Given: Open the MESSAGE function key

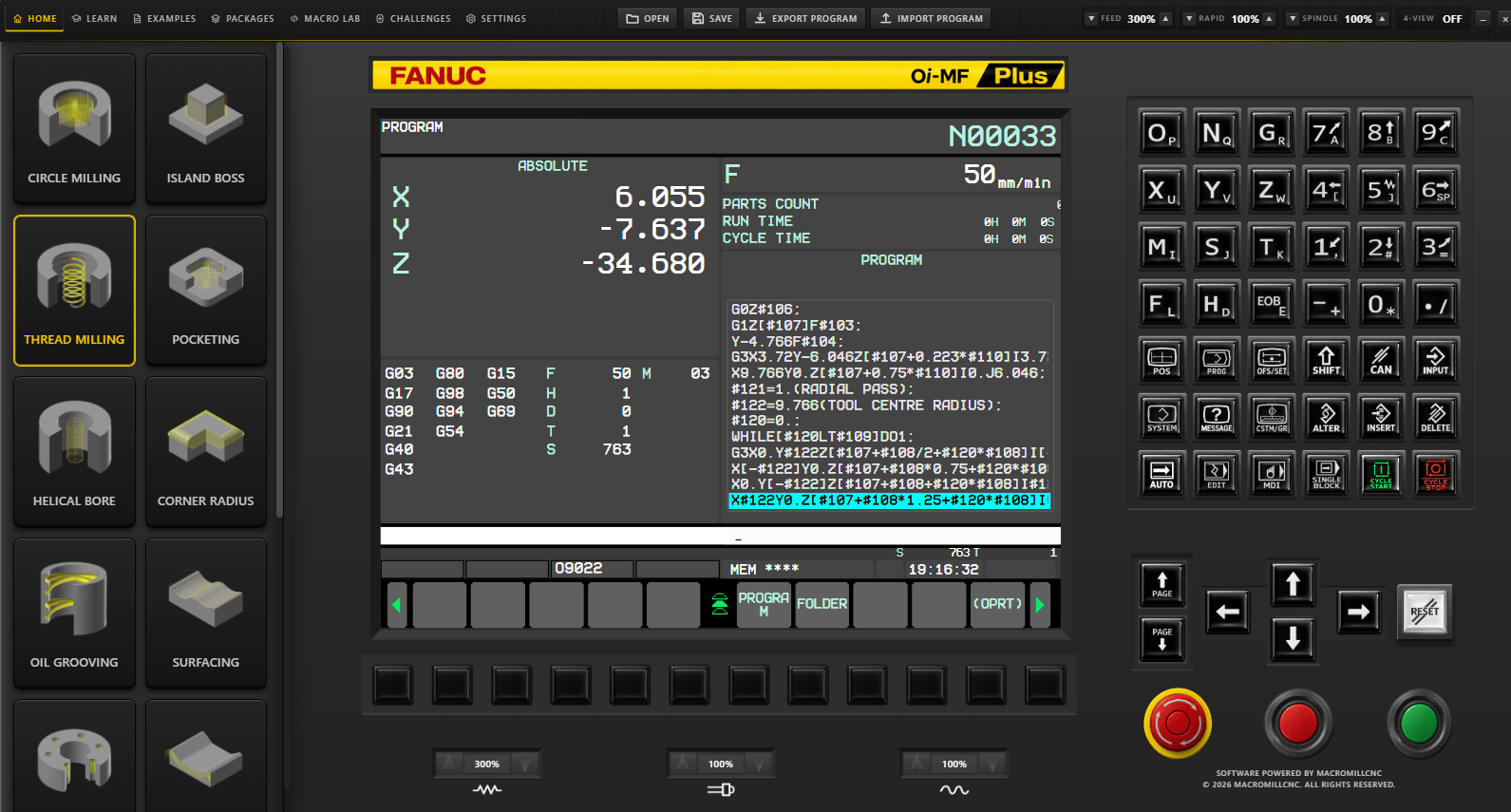Looking at the screenshot, I should tap(1217, 417).
